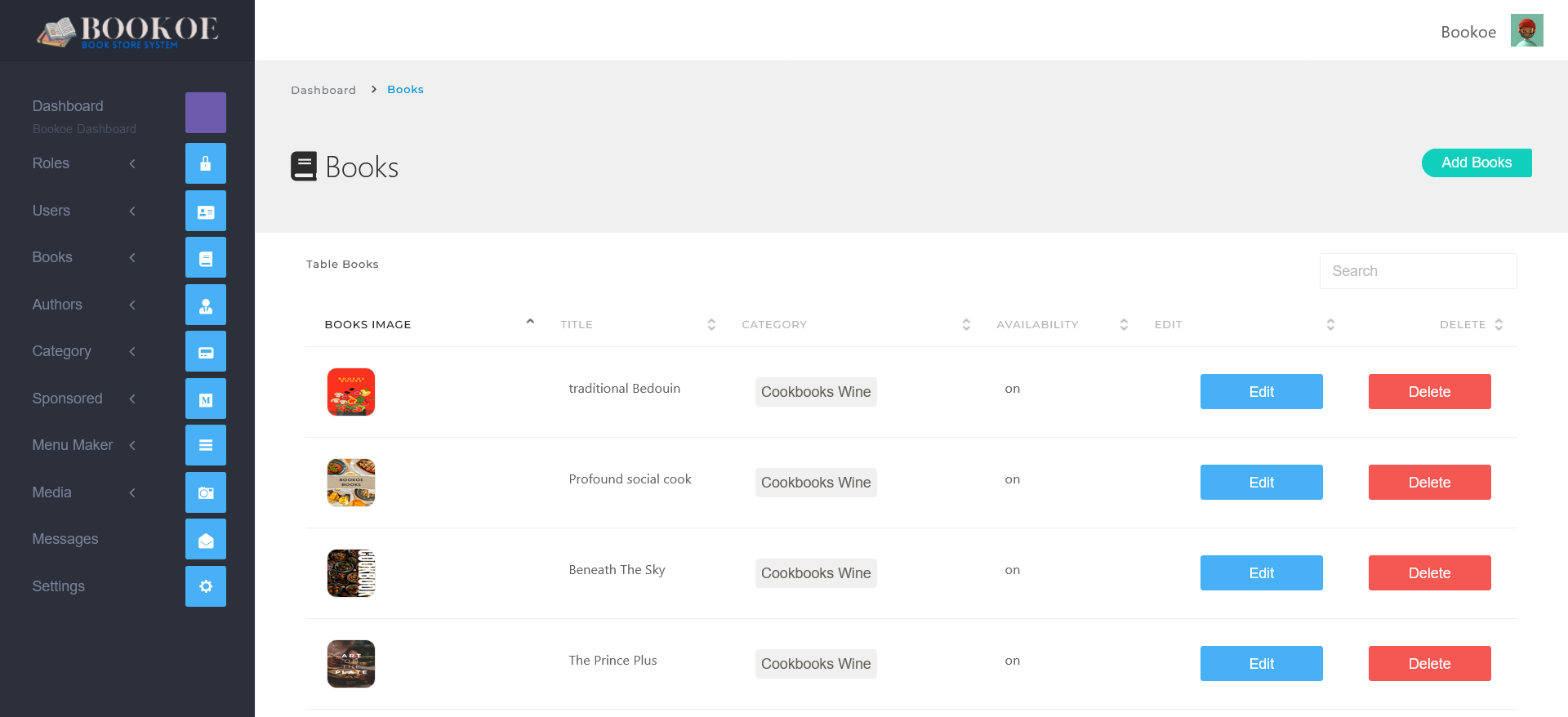Click the Media camera icon
1568x717 pixels.
click(x=205, y=492)
